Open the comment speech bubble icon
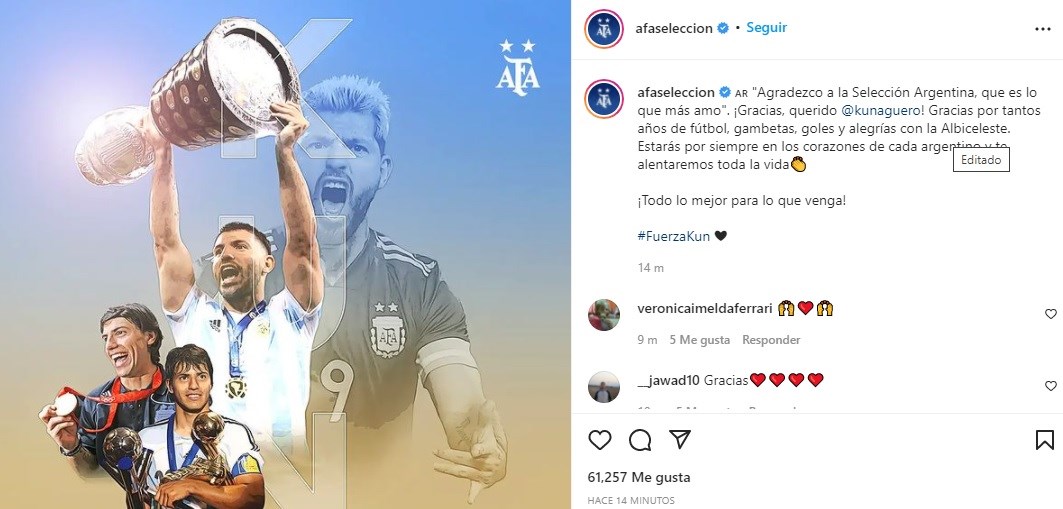The width and height of the screenshot is (1063, 509). [640, 440]
